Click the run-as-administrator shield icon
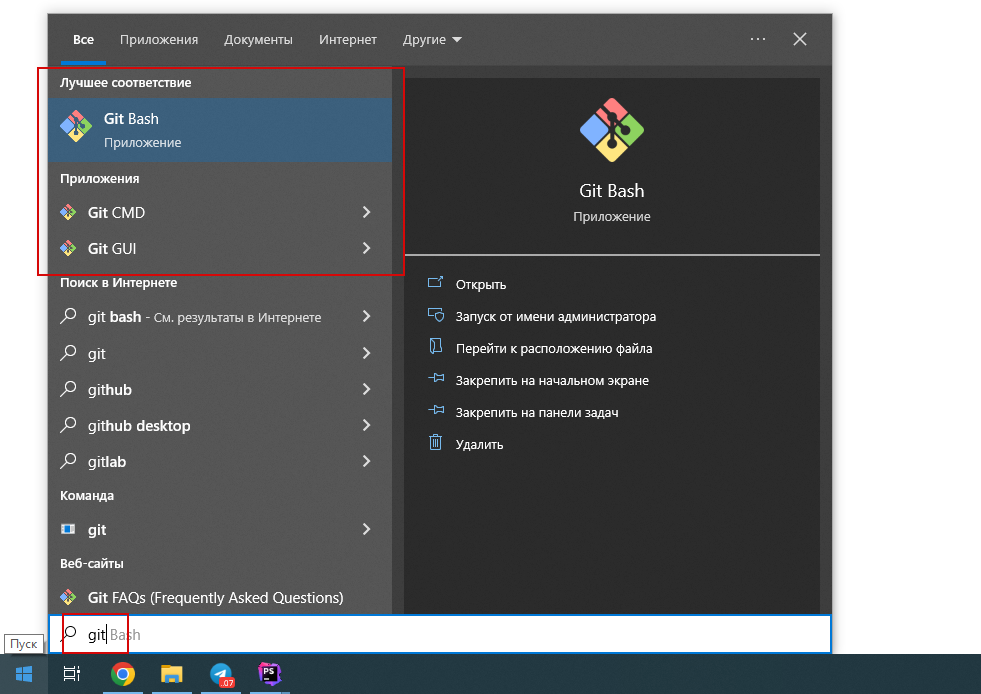 click(435, 315)
